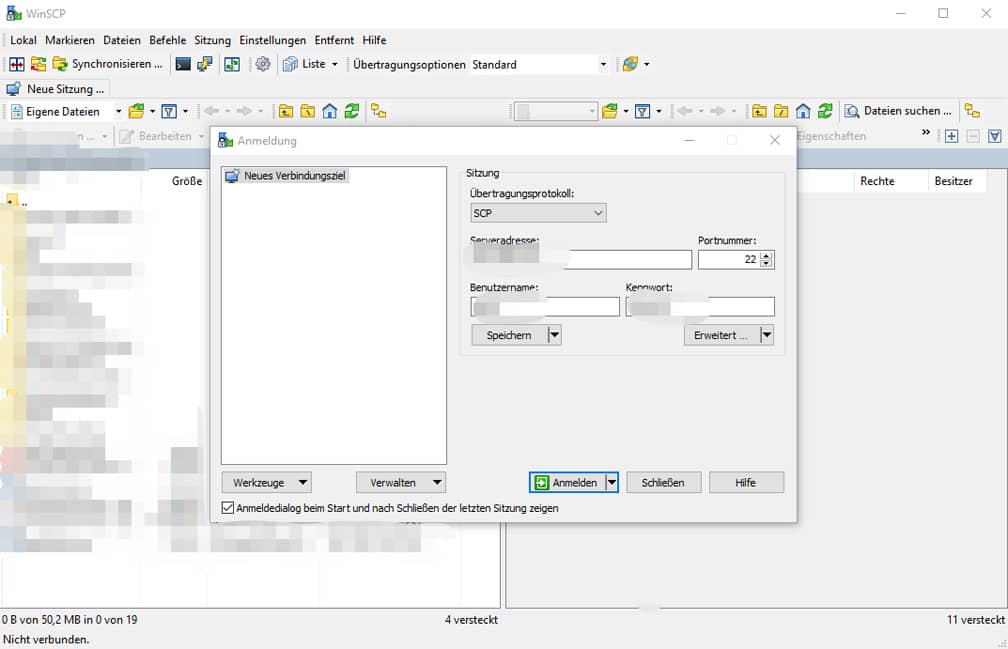This screenshot has width=1008, height=649.
Task: Open the Einstellungen menu
Action: point(273,40)
